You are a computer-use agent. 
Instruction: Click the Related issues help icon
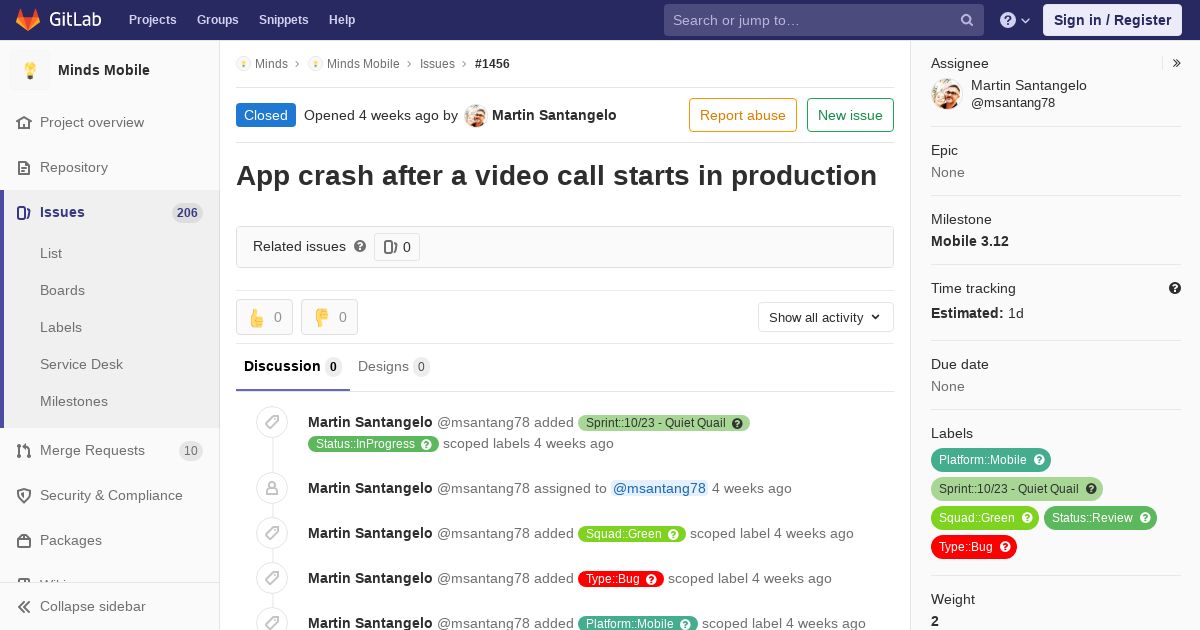tap(360, 246)
